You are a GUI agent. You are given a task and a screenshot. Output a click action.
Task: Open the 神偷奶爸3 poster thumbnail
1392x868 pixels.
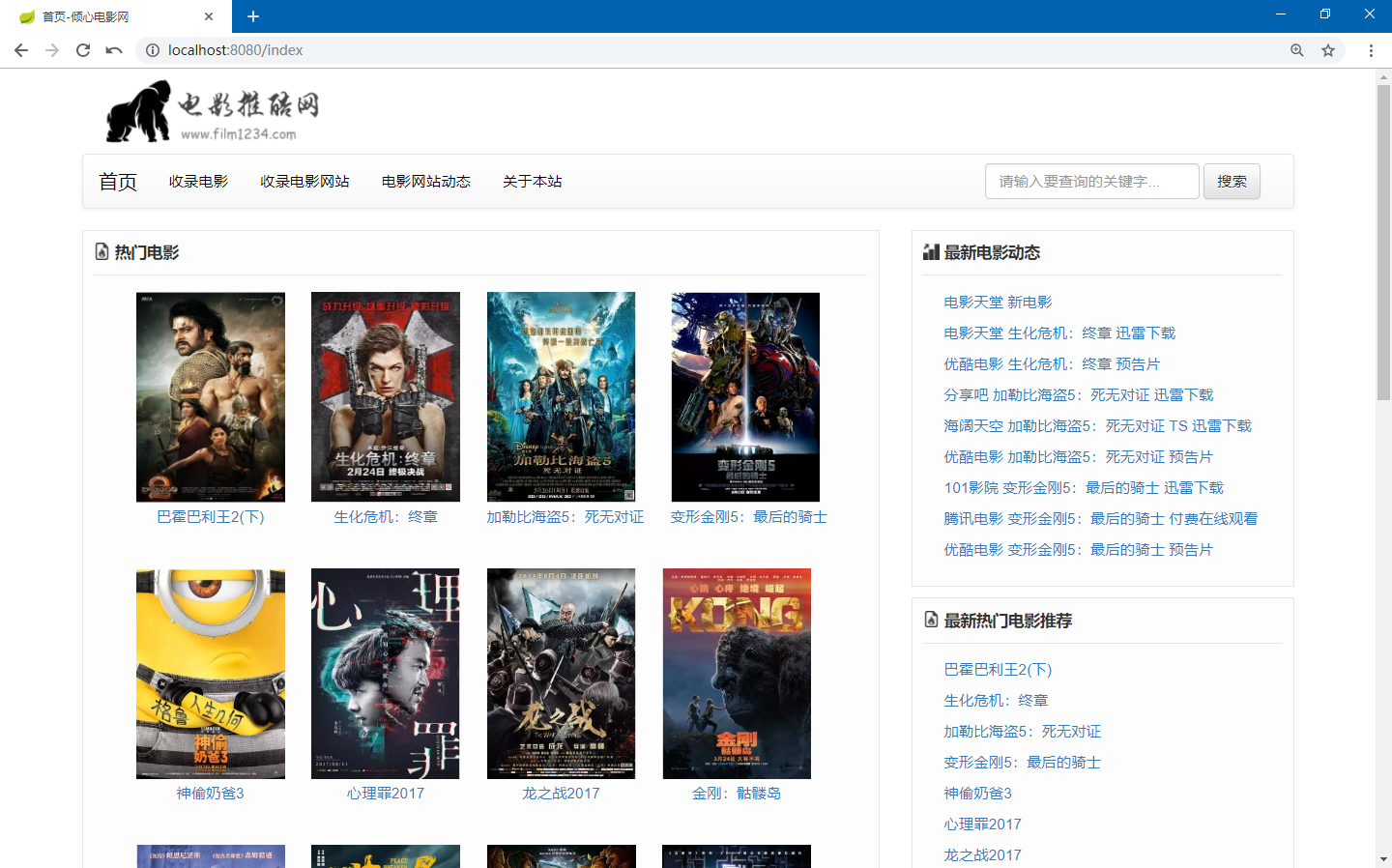coord(211,674)
